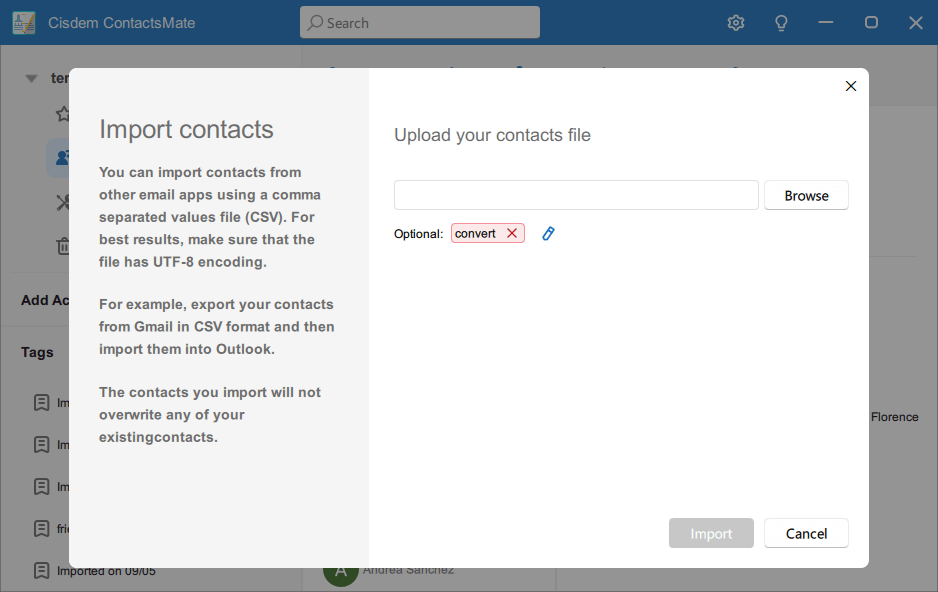Select the Imported on 09/05 tag
Screen dimensions: 938x592
106,571
